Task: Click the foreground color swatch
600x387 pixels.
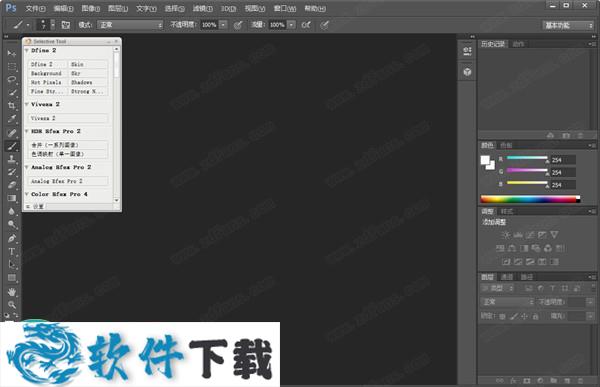Action: tap(485, 160)
